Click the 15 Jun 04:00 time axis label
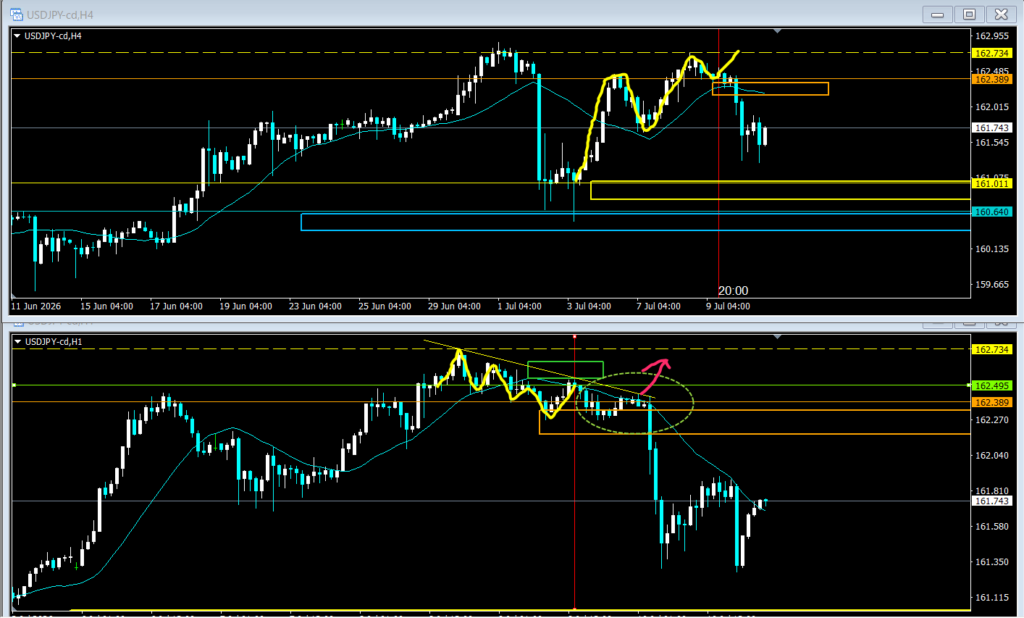 click(106, 306)
